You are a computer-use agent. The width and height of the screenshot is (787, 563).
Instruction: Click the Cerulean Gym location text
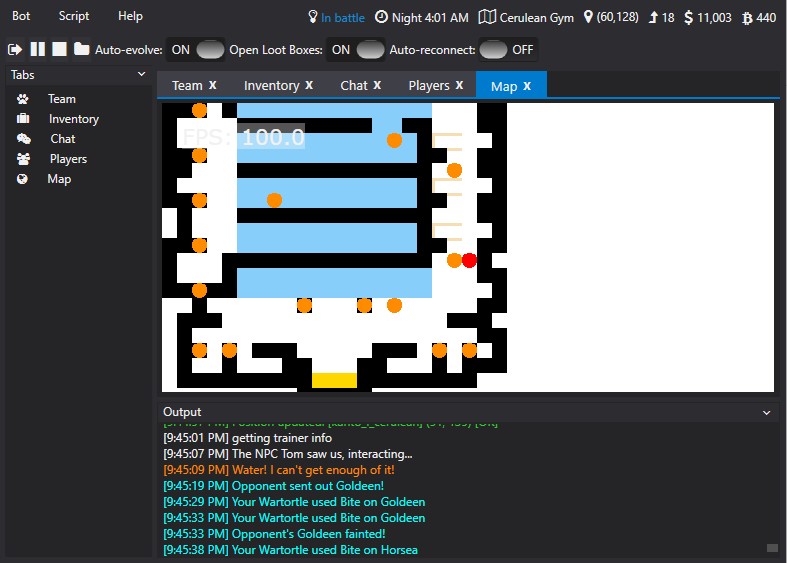[x=537, y=18]
